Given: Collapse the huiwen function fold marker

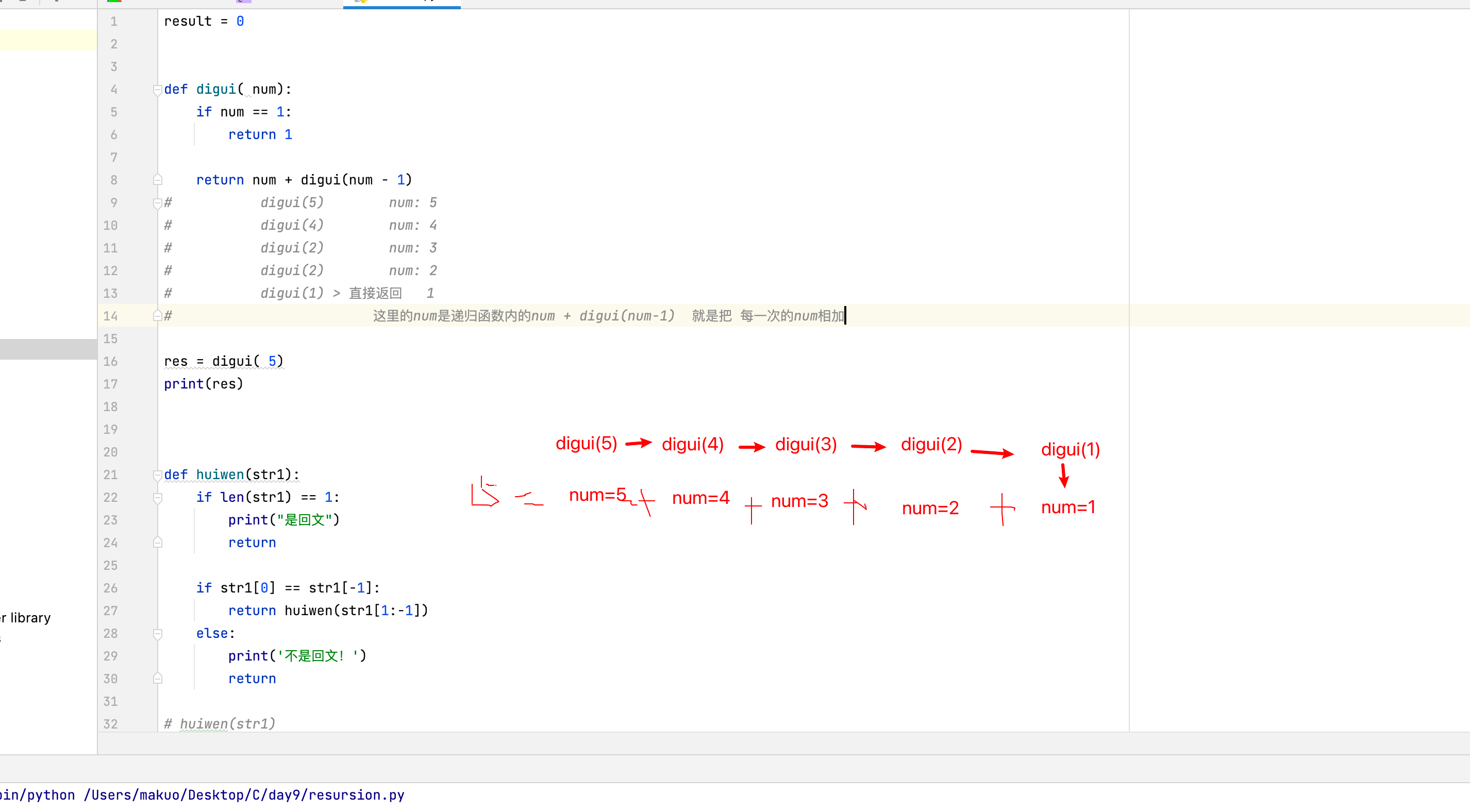Looking at the screenshot, I should click(158, 475).
